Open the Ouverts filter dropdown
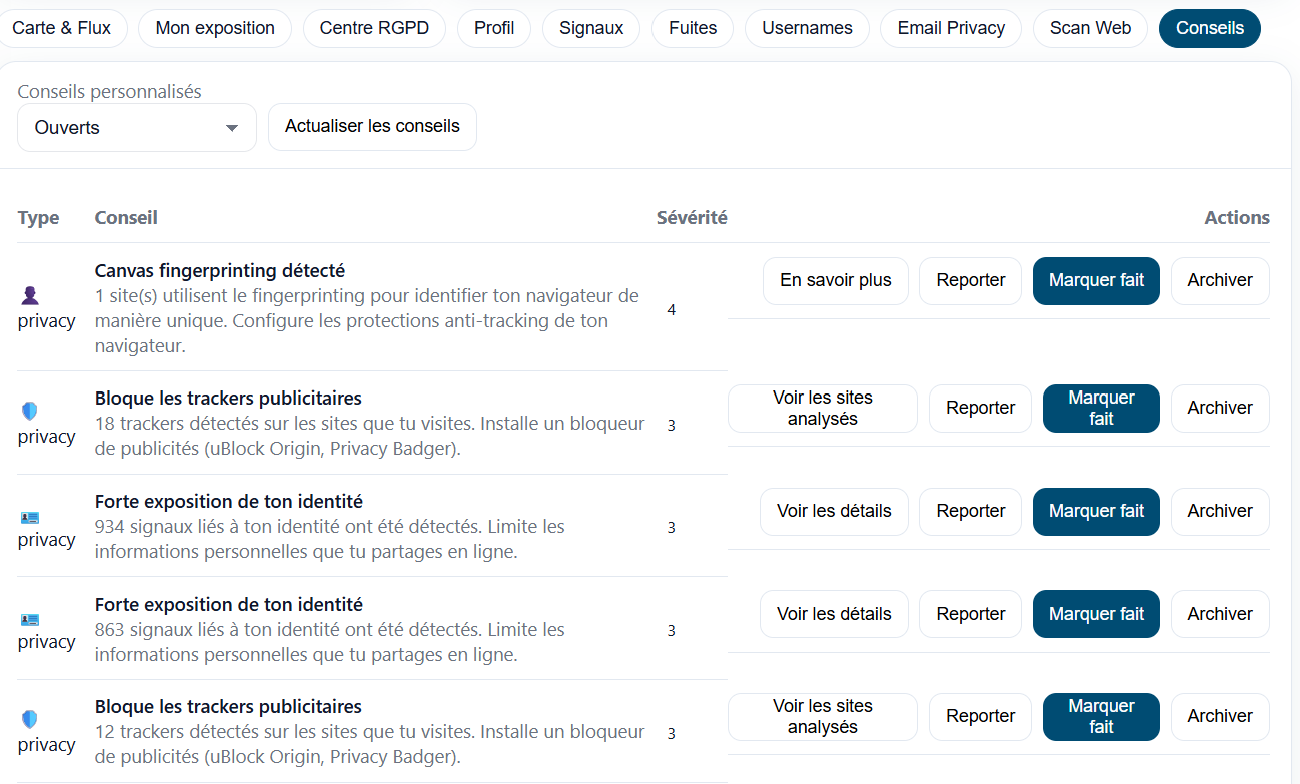Image resolution: width=1300 pixels, height=784 pixels. 136,127
